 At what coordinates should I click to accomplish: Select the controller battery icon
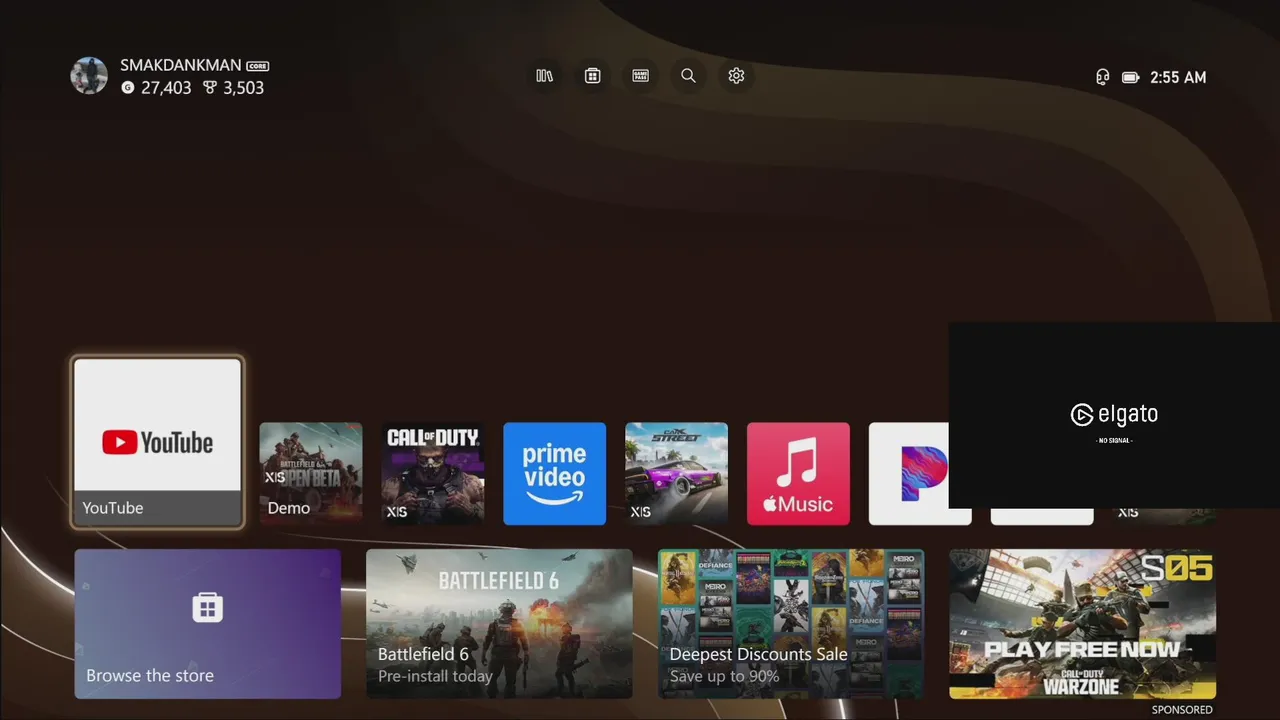[x=1131, y=77]
